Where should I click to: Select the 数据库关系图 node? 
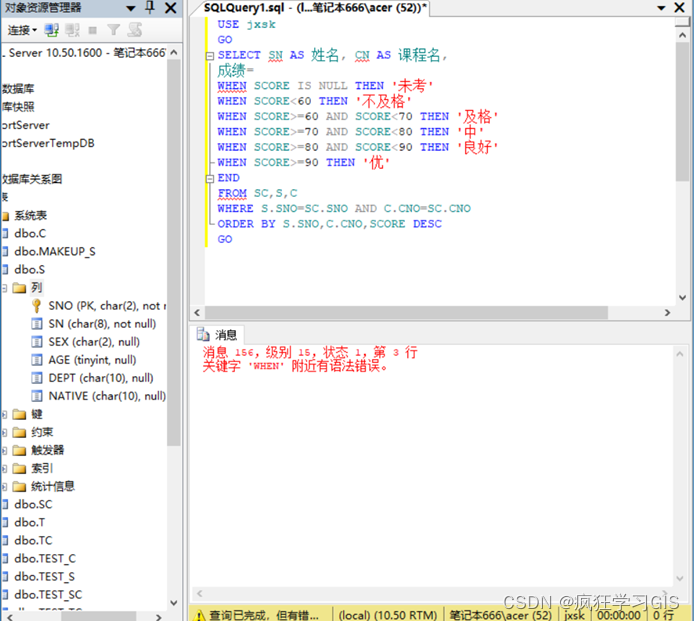click(32, 179)
